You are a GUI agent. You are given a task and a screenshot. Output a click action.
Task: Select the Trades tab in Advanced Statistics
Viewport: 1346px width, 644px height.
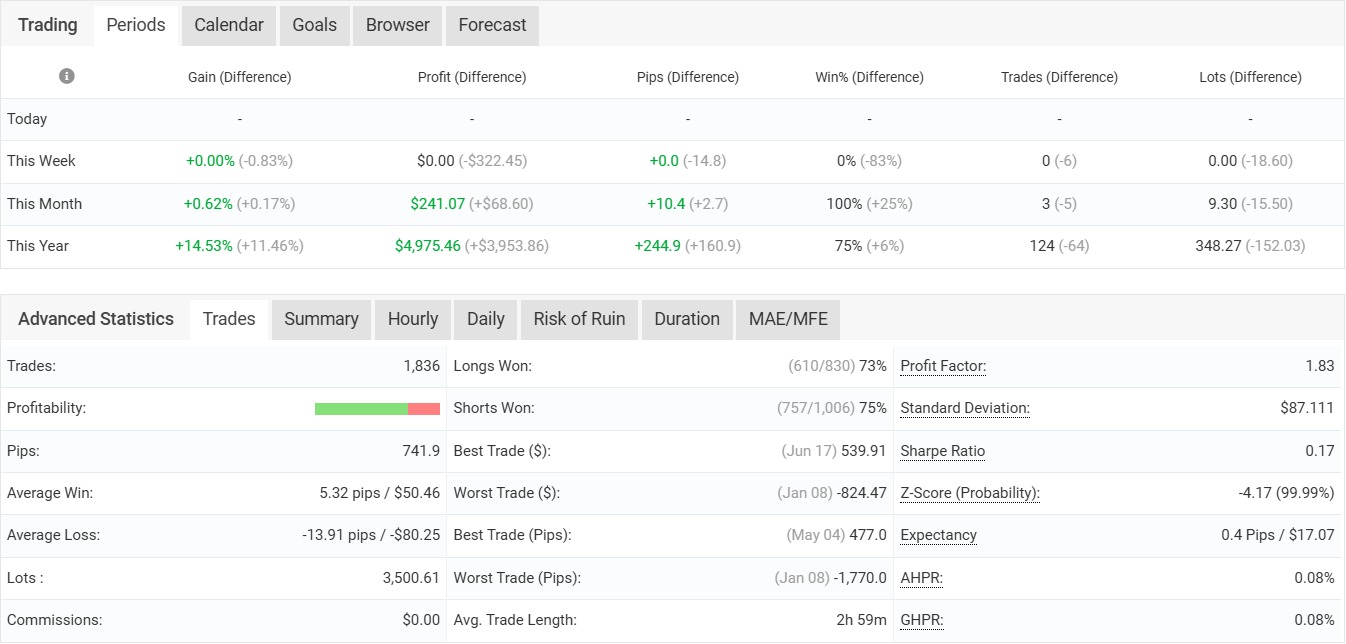(229, 319)
